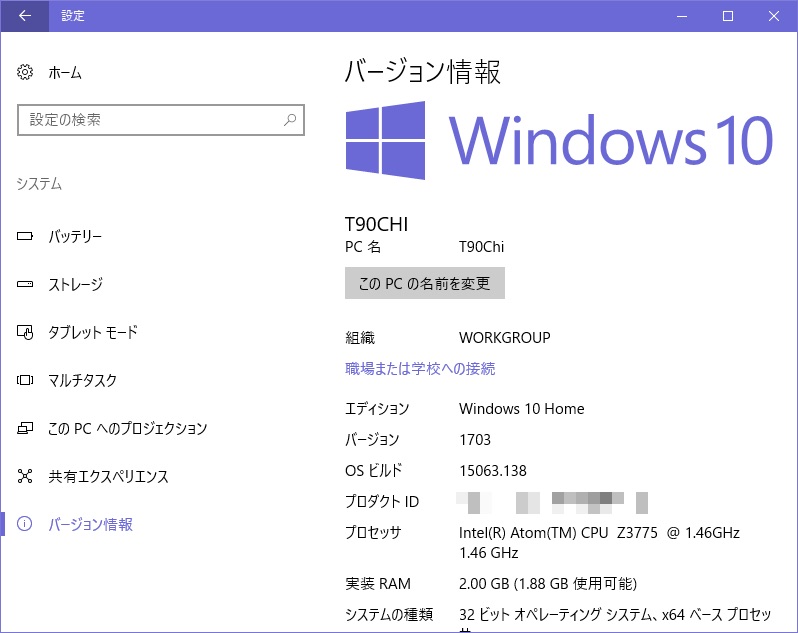Image resolution: width=798 pixels, height=633 pixels.
Task: Open この PC へのプロジェクション
Action: coord(128,428)
